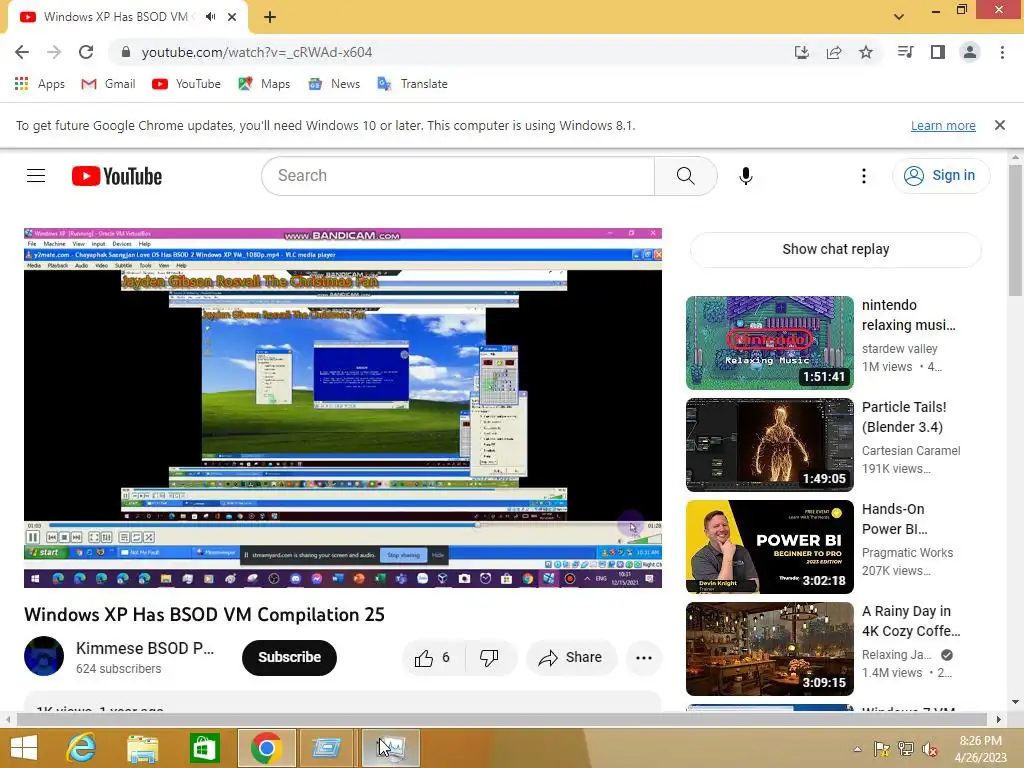Click Show chat replay button
Screen dimensions: 1024x768
pyautogui.click(x=836, y=249)
